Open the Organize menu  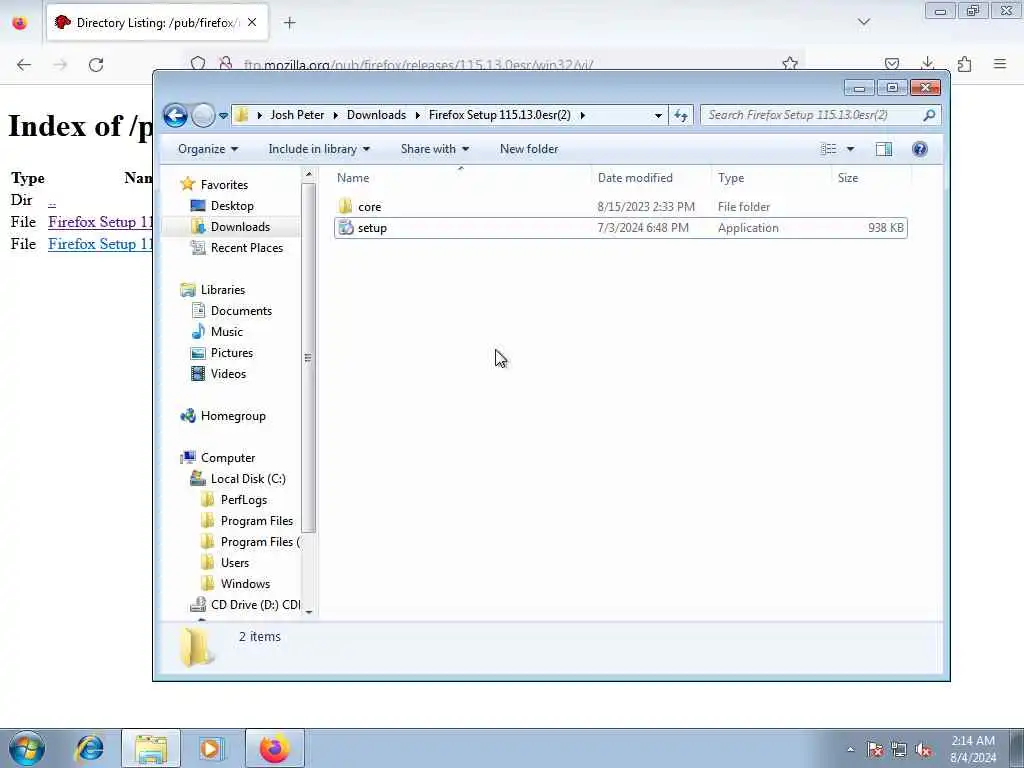tap(208, 149)
